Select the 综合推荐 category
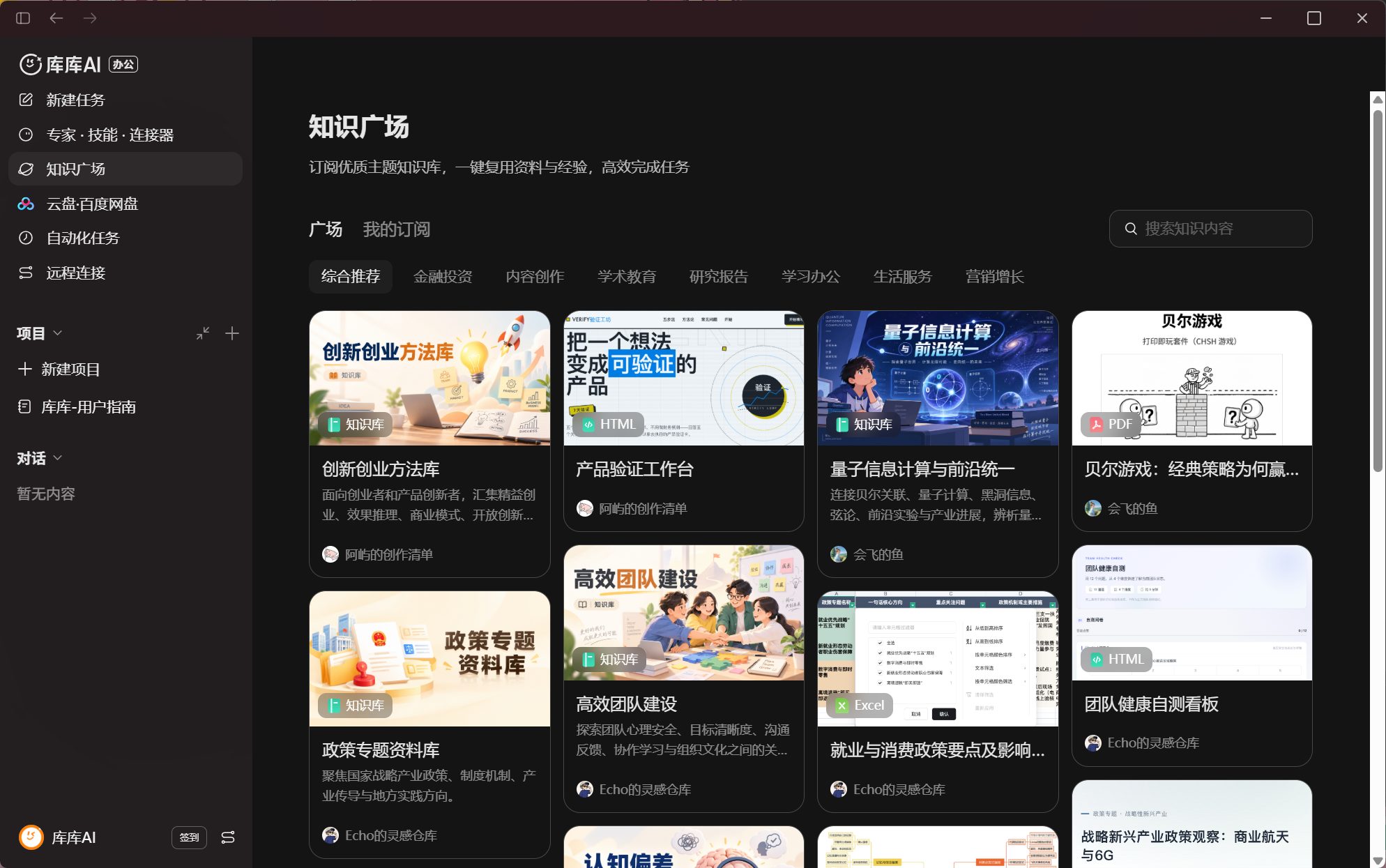1386x868 pixels. click(x=351, y=277)
